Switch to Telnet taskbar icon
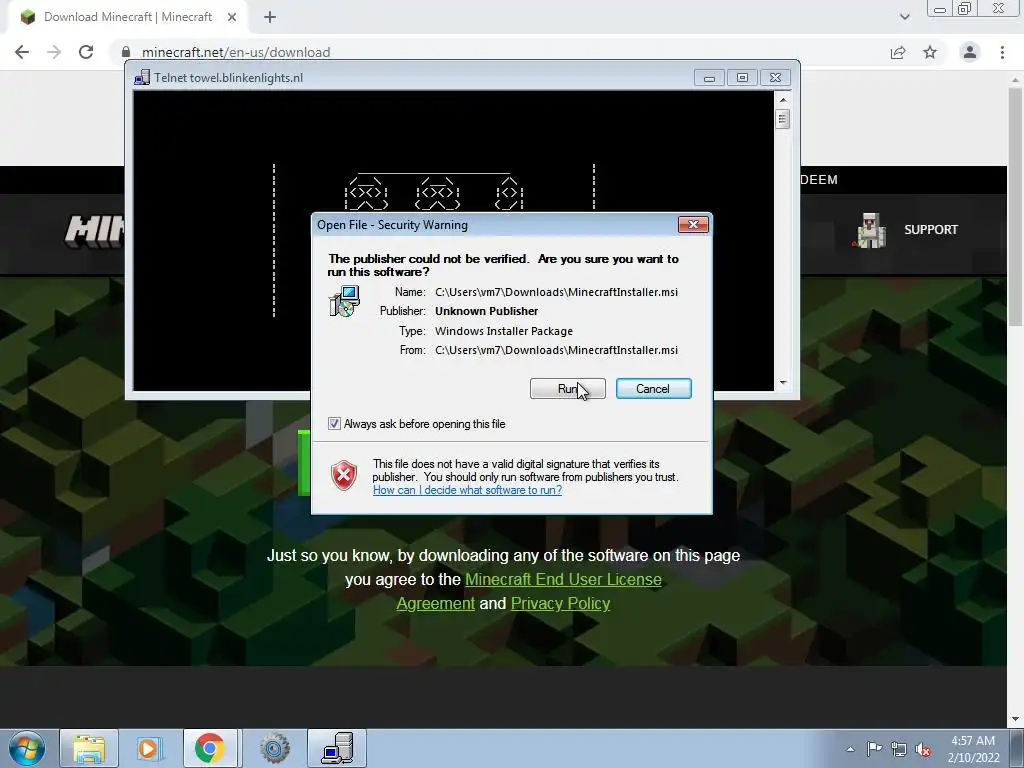The width and height of the screenshot is (1024, 768). tap(337, 748)
